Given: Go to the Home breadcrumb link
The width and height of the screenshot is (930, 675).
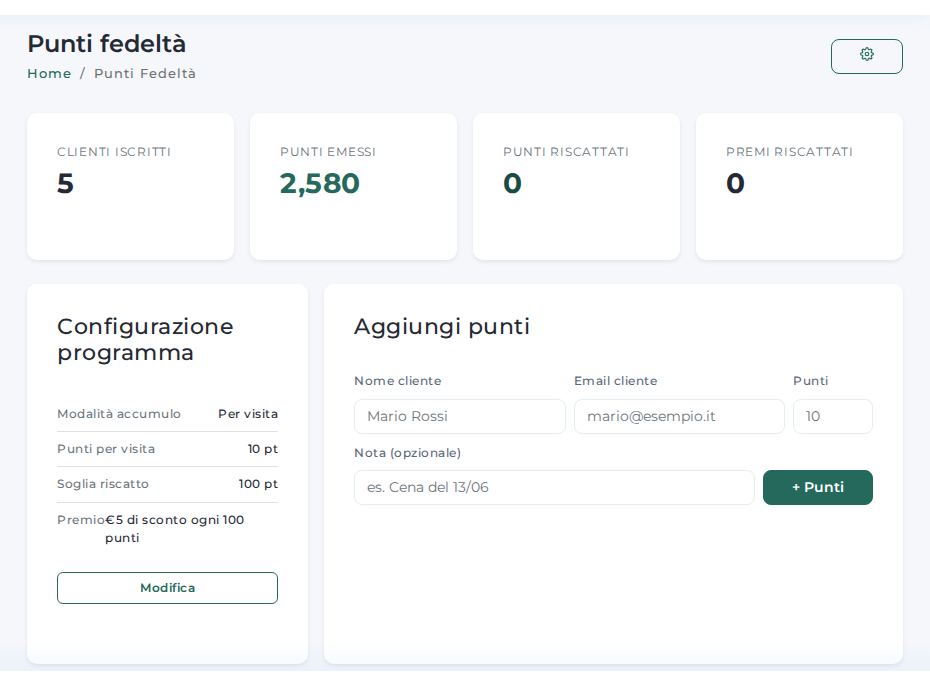Looking at the screenshot, I should (49, 74).
